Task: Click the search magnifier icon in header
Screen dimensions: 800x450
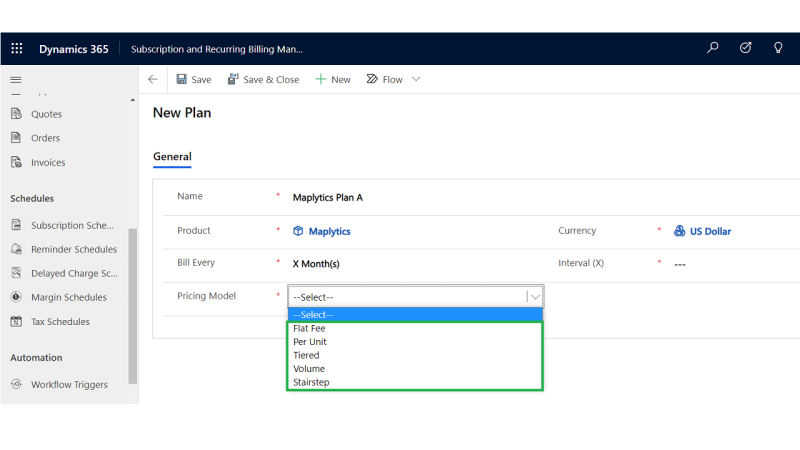Action: [x=713, y=48]
